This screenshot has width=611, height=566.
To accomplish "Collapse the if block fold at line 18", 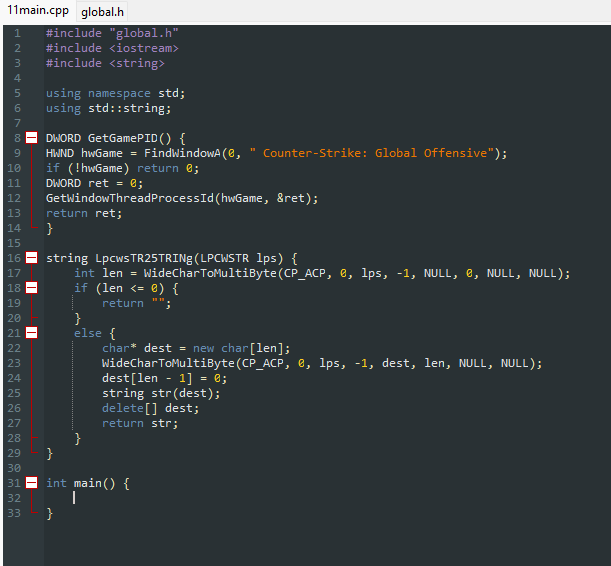I will (x=32, y=288).
